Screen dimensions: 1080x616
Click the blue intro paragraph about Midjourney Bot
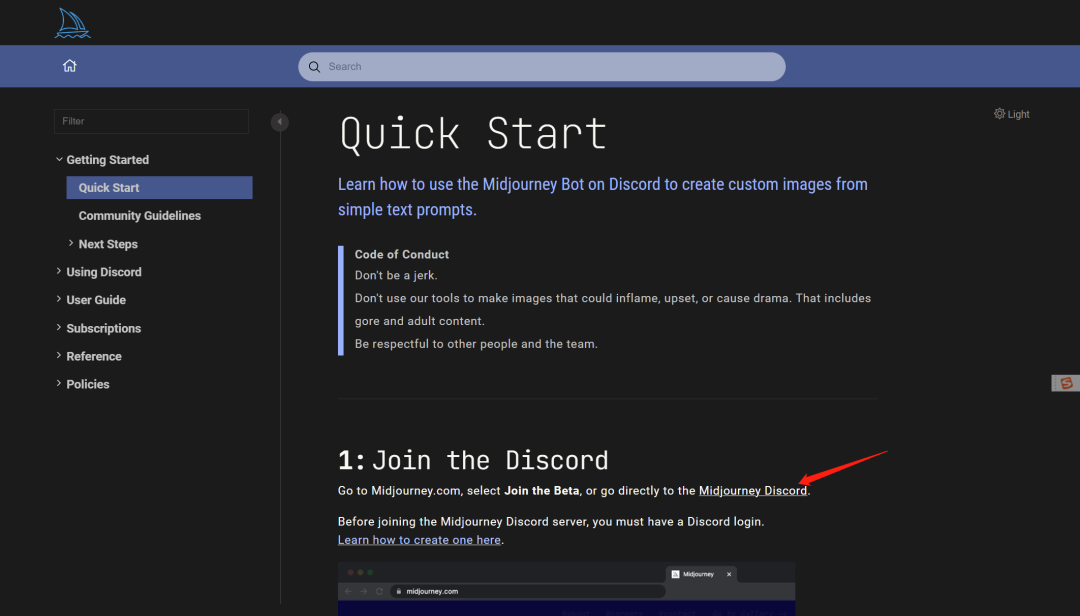point(603,197)
